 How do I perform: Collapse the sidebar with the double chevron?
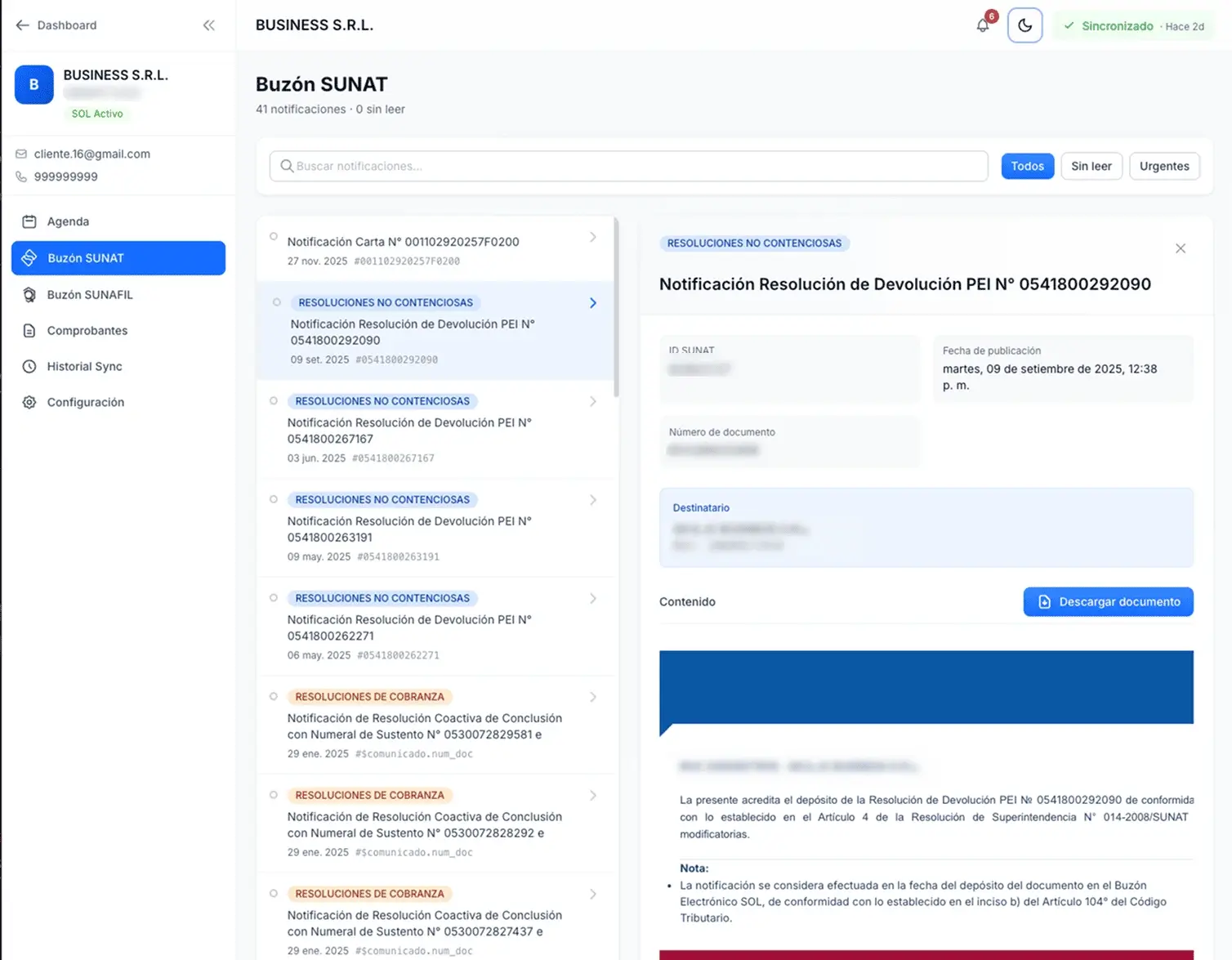click(x=209, y=25)
